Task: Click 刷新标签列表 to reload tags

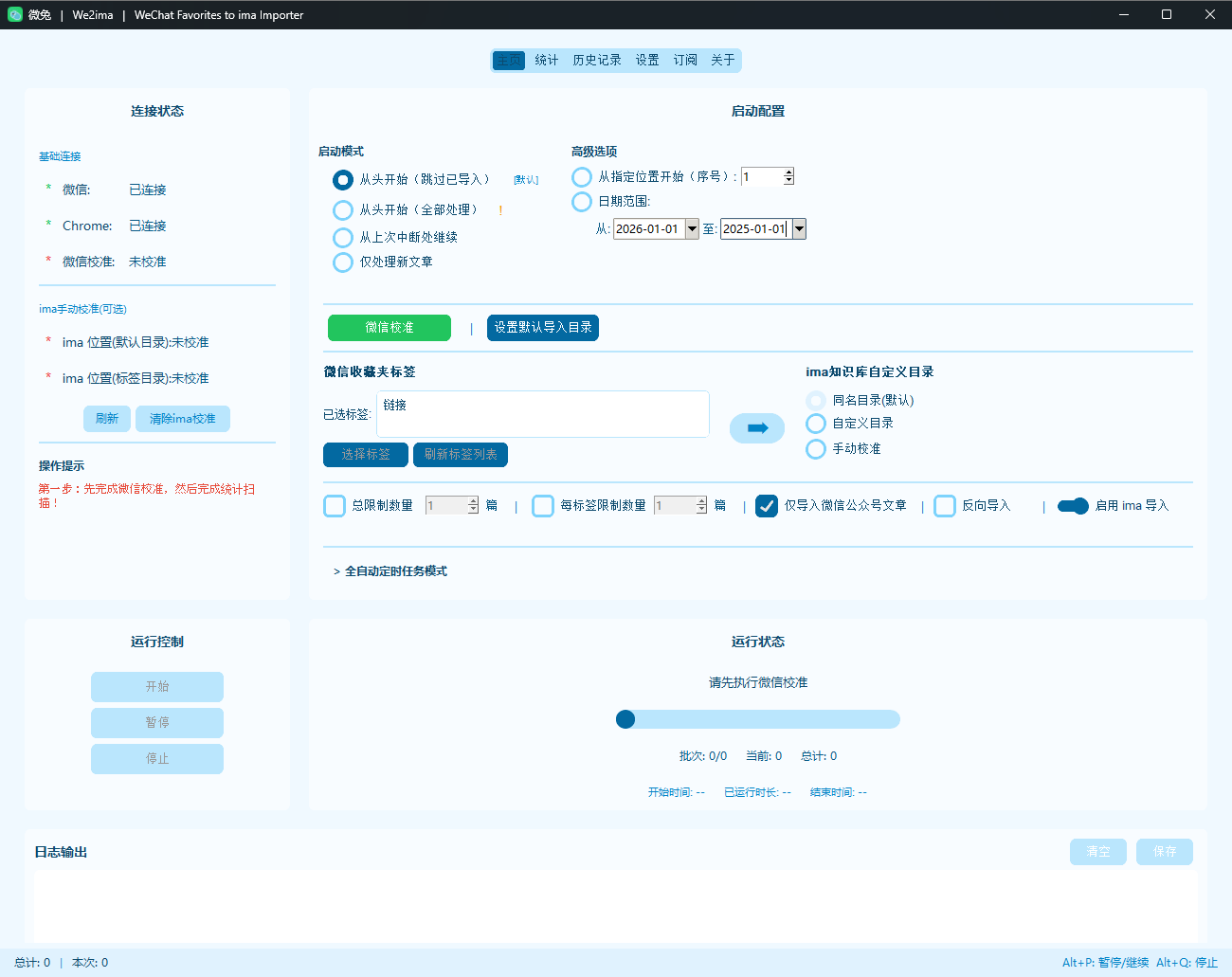Action: click(461, 455)
